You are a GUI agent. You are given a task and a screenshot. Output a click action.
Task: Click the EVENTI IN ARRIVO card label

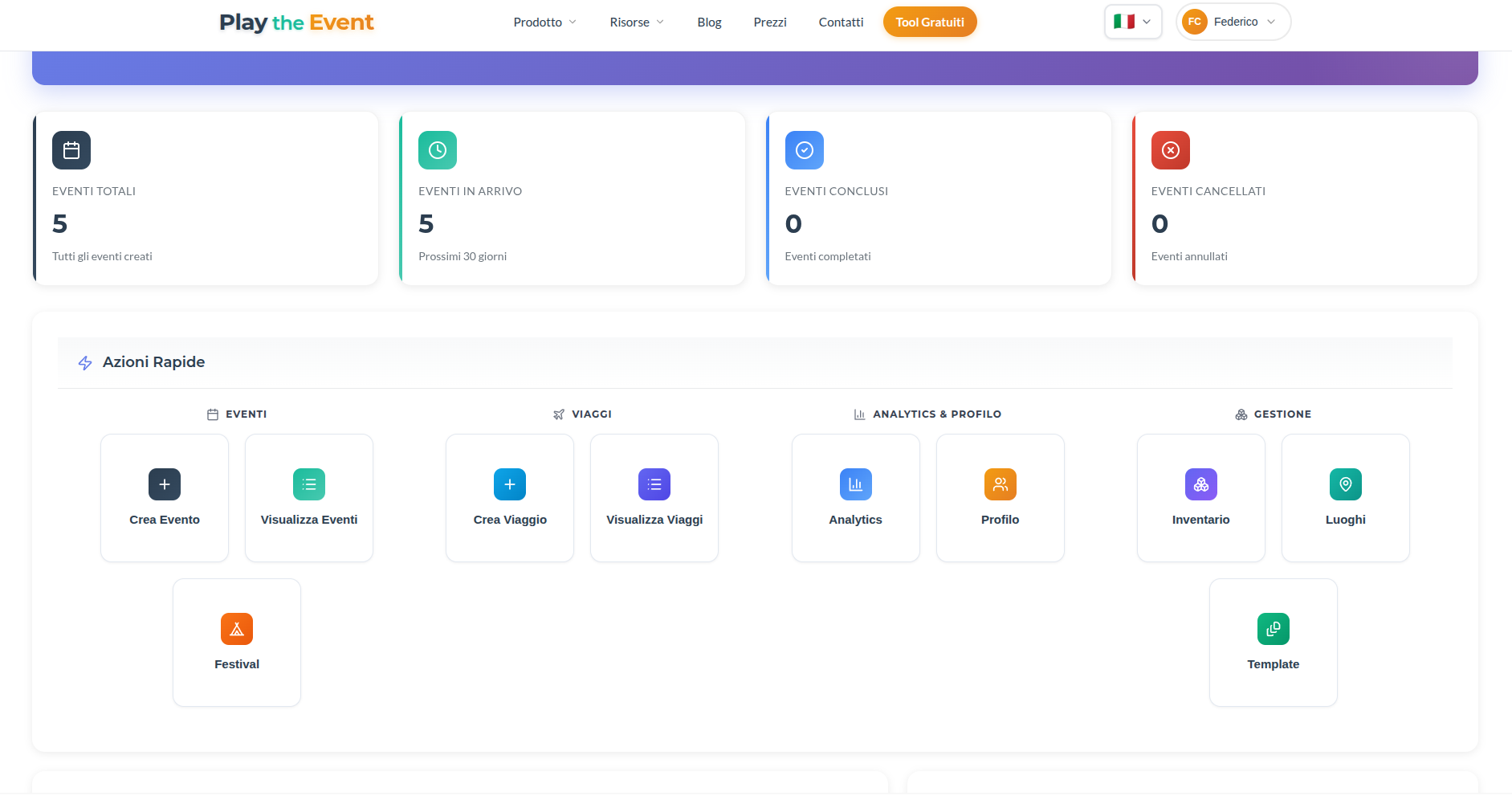(x=471, y=191)
